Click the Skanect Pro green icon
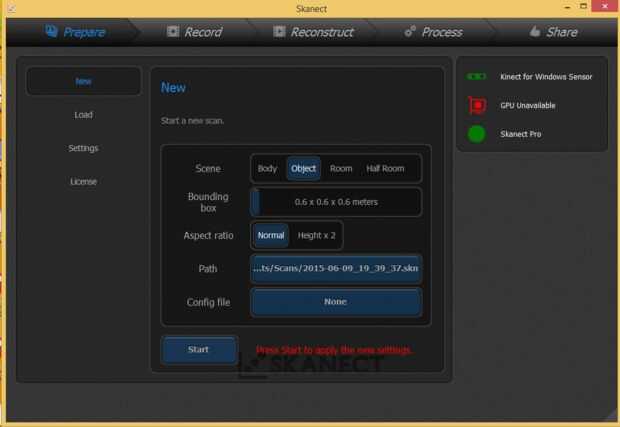Viewport: 620px width, 427px height. pyautogui.click(x=476, y=134)
